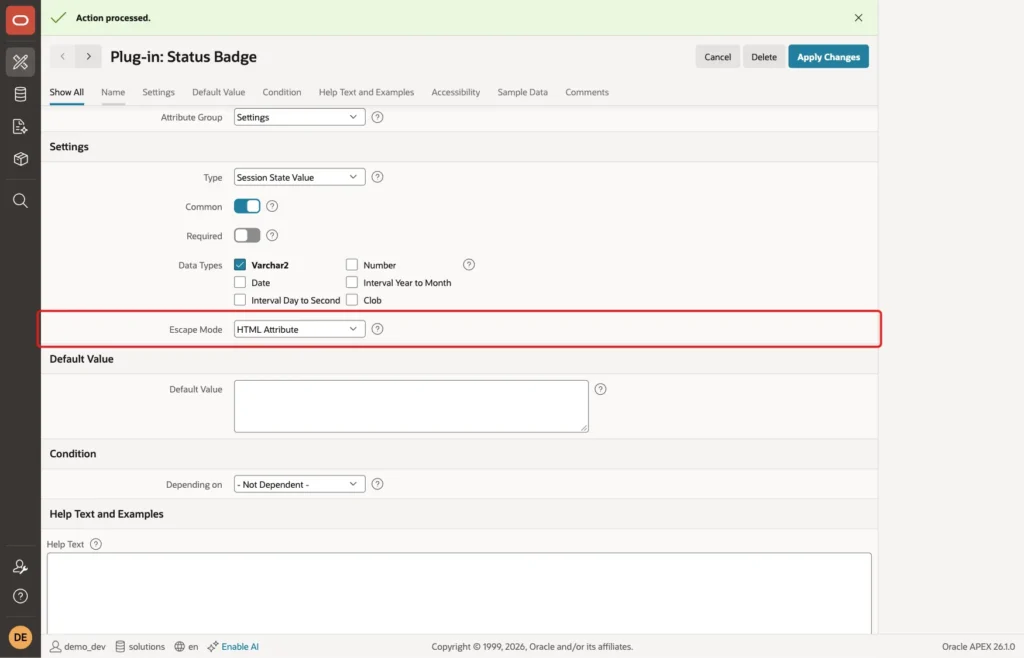Open Gallery cube icon in sidebar
Viewport: 1024px width, 658px height.
(20, 159)
